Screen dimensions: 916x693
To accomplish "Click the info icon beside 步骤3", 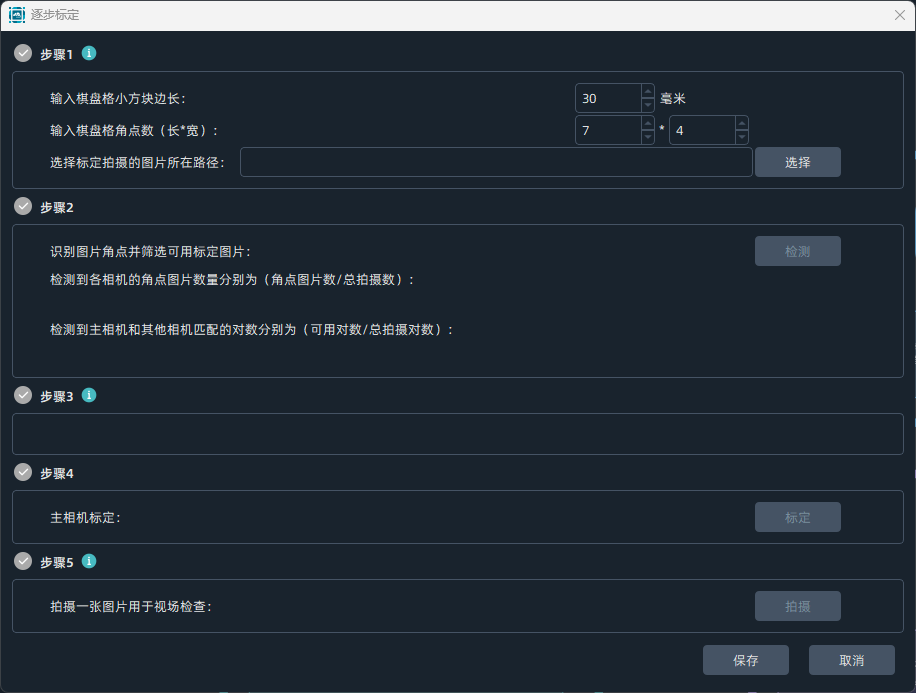I will pos(89,395).
